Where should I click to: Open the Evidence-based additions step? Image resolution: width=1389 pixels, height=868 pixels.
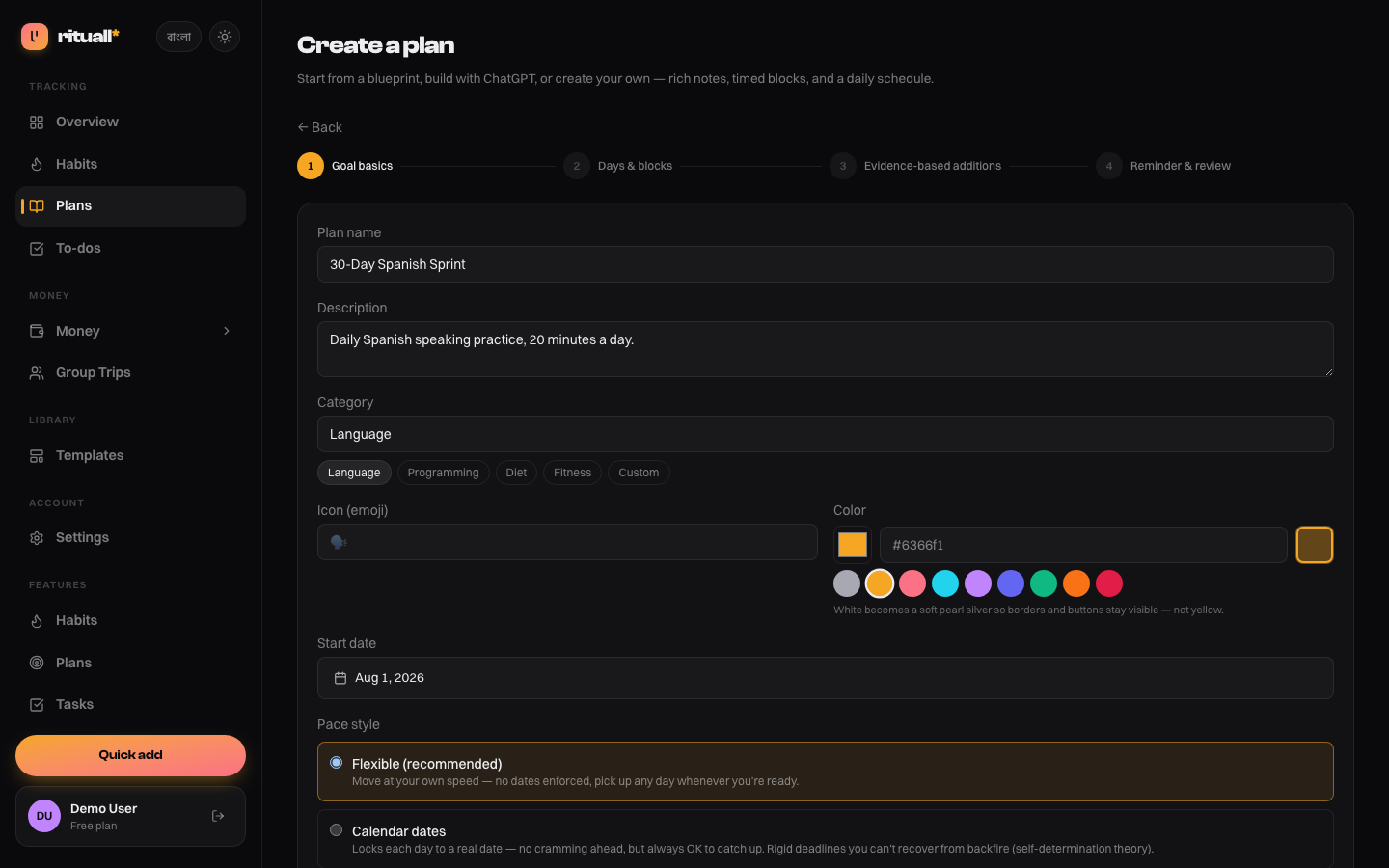tap(915, 166)
